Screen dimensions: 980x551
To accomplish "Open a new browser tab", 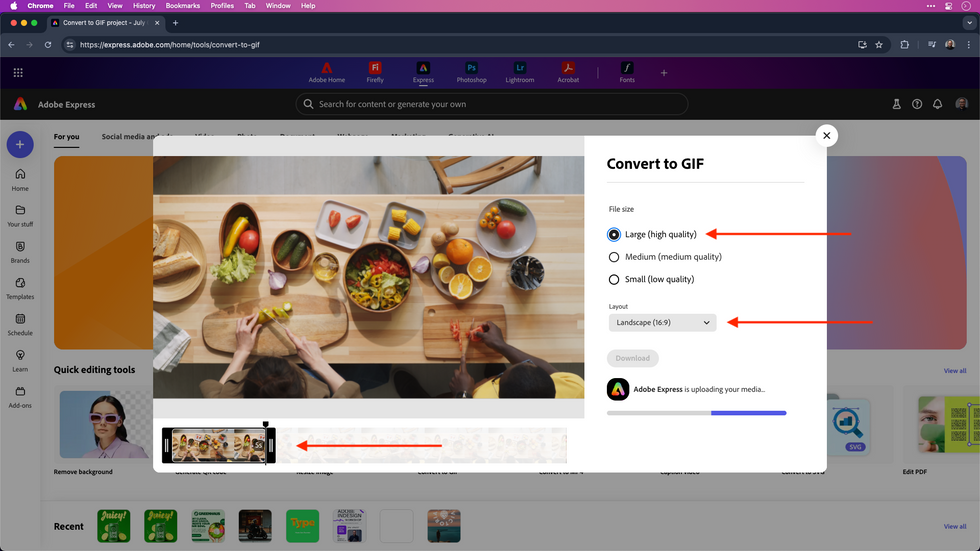I will 176,22.
